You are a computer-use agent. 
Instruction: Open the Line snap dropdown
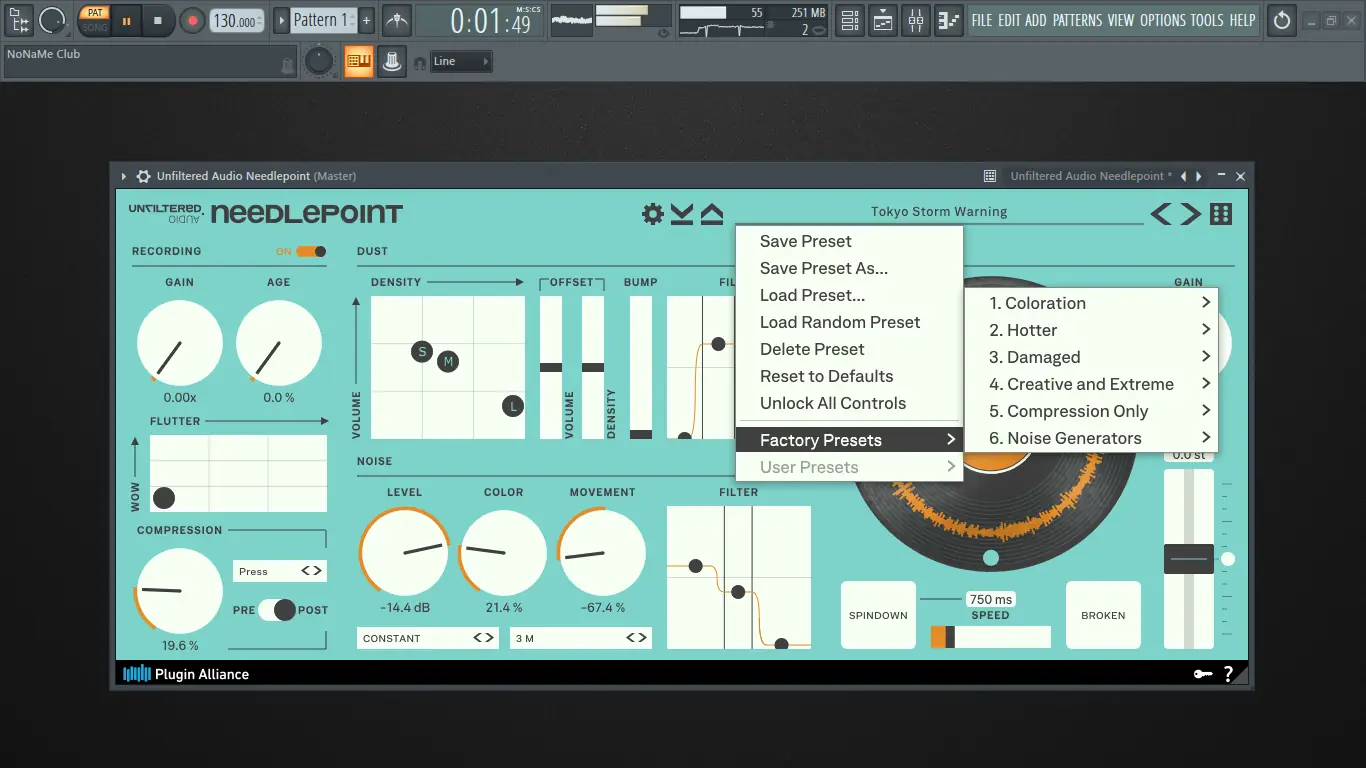click(461, 62)
